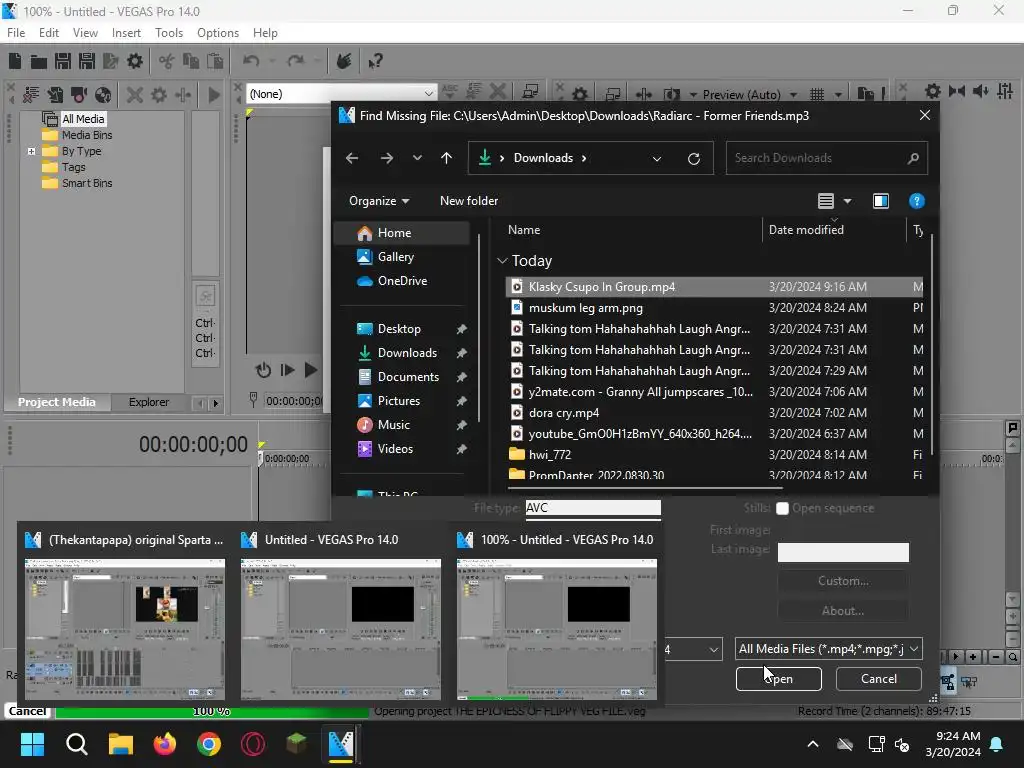
Task: Open the mixing console sliders icon
Action: [x=1005, y=91]
